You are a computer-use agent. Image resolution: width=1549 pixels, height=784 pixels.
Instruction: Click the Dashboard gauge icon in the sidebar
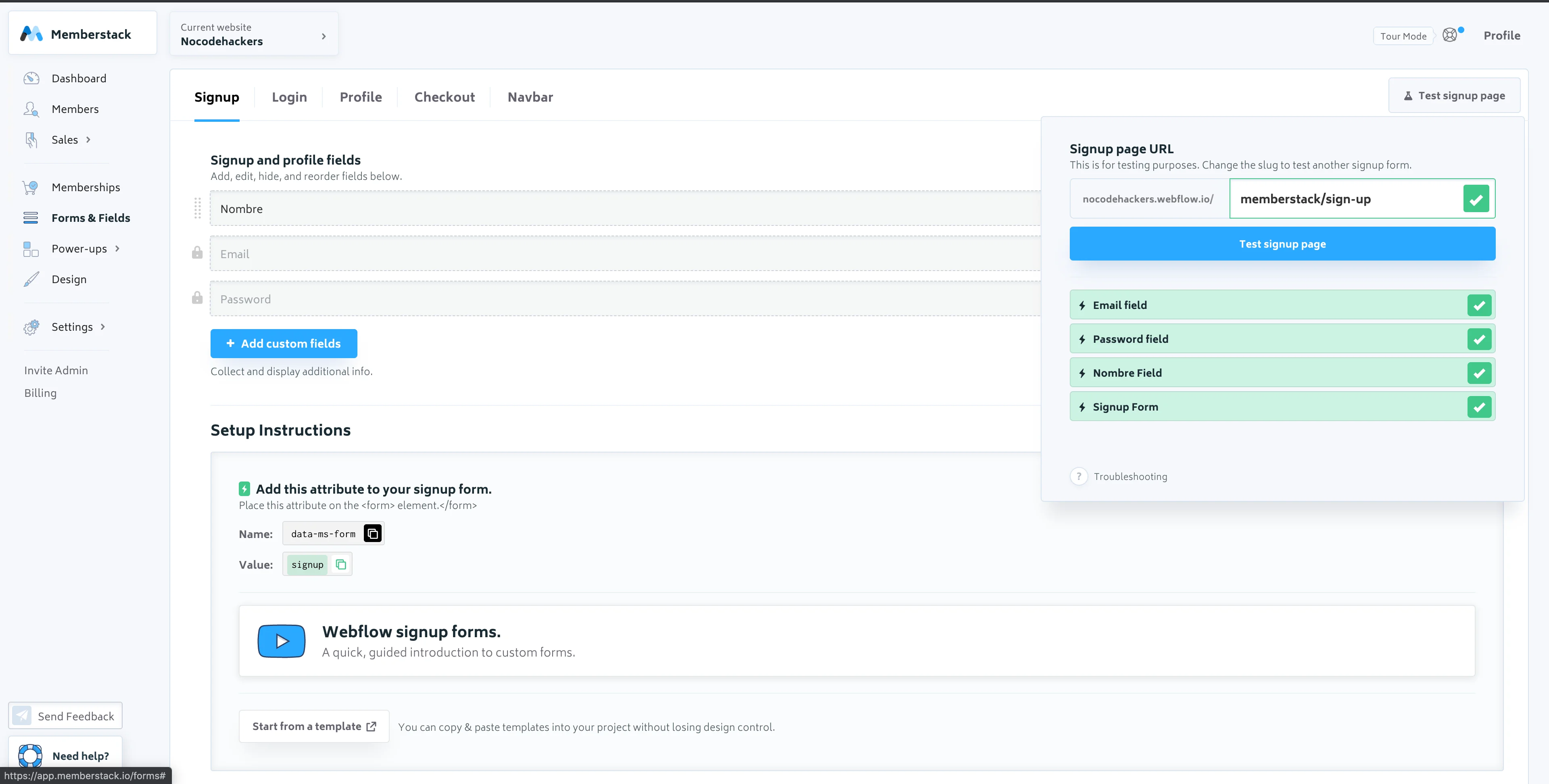31,78
